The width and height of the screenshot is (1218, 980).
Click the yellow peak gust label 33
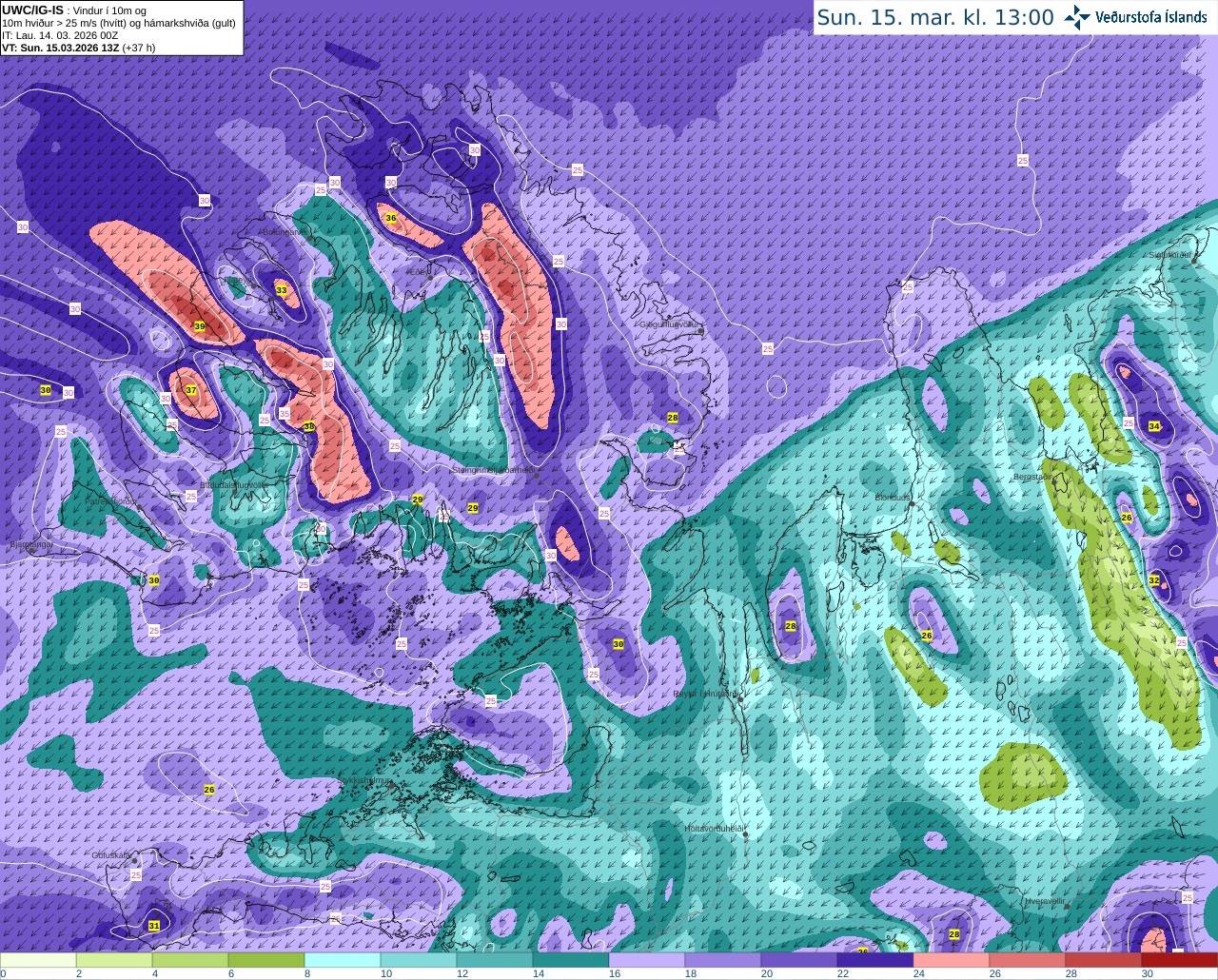coord(281,289)
